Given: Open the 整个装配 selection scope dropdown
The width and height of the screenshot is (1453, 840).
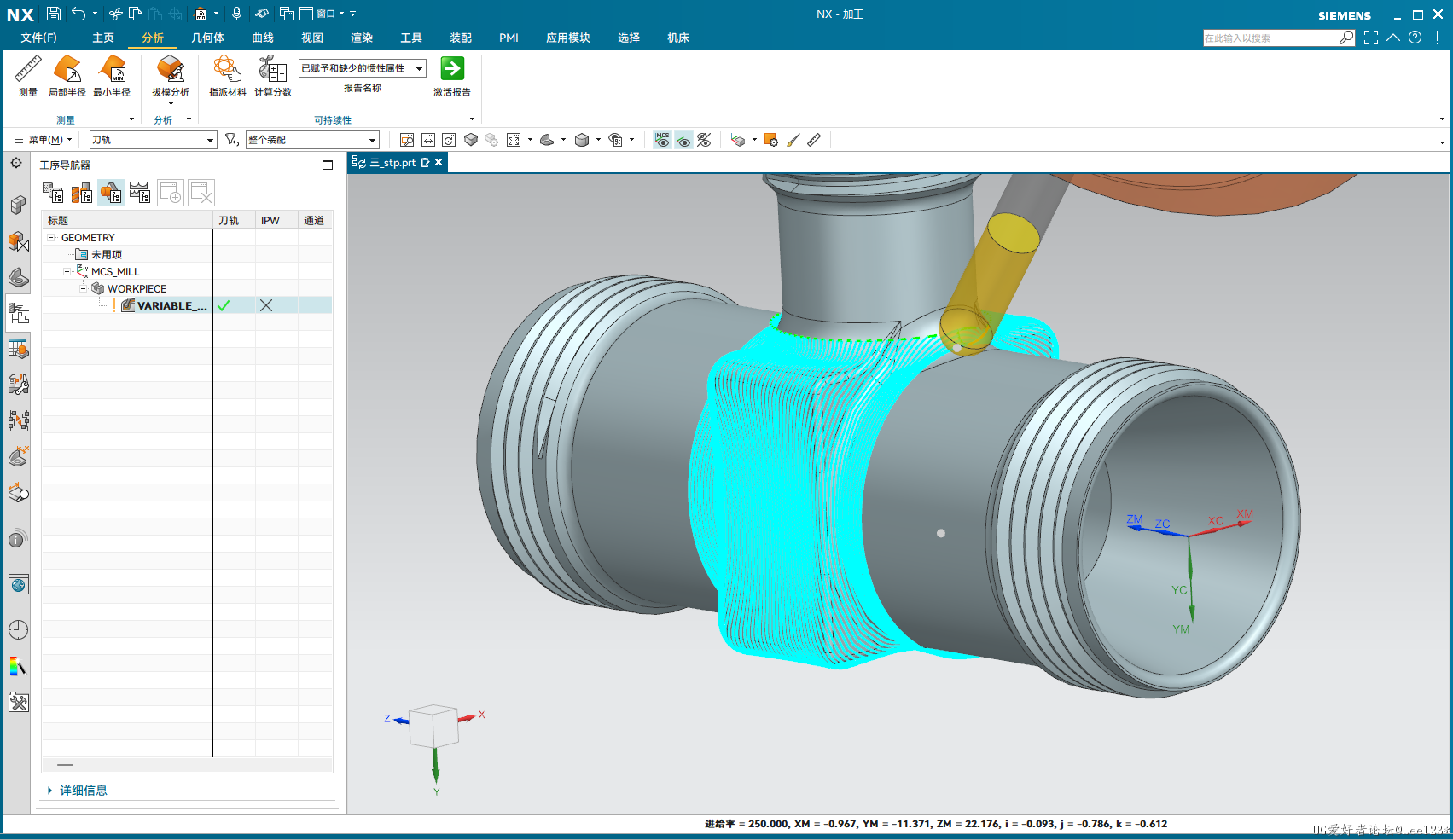Looking at the screenshot, I should [312, 140].
